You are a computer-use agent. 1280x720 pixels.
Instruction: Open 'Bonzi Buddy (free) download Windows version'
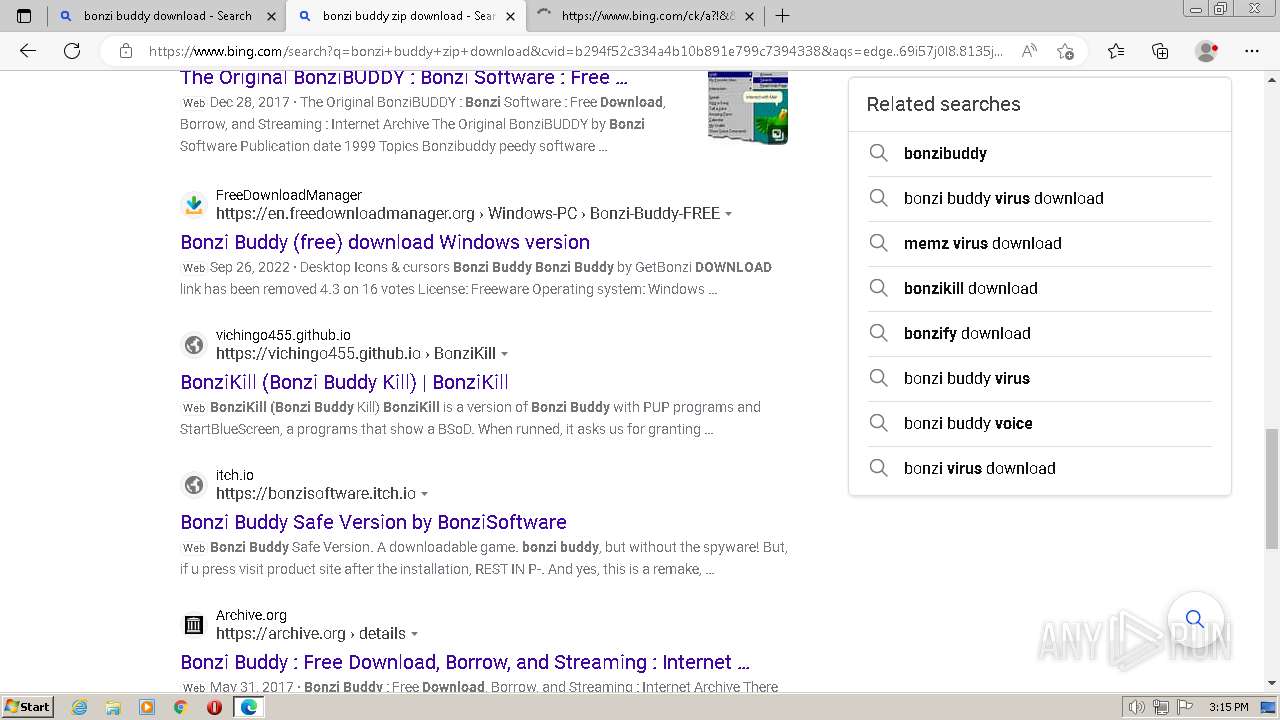(385, 242)
